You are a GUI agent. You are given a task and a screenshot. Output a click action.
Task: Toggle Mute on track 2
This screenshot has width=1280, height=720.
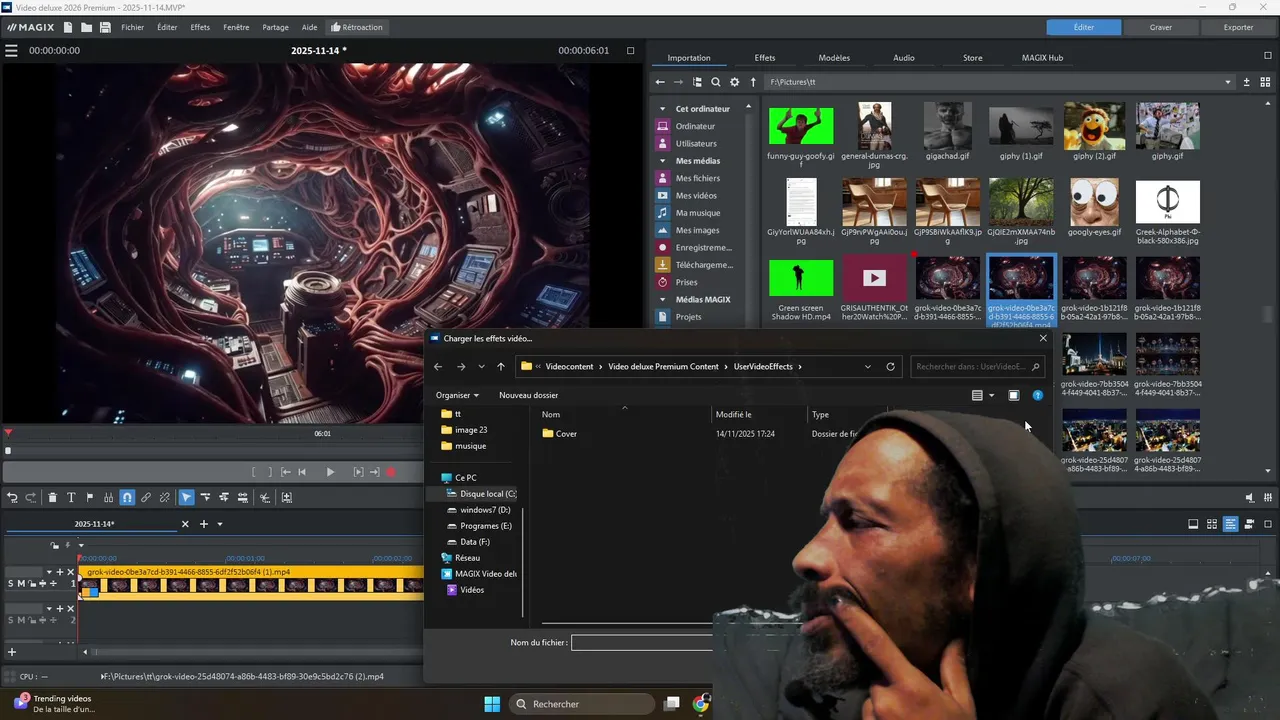[x=22, y=620]
